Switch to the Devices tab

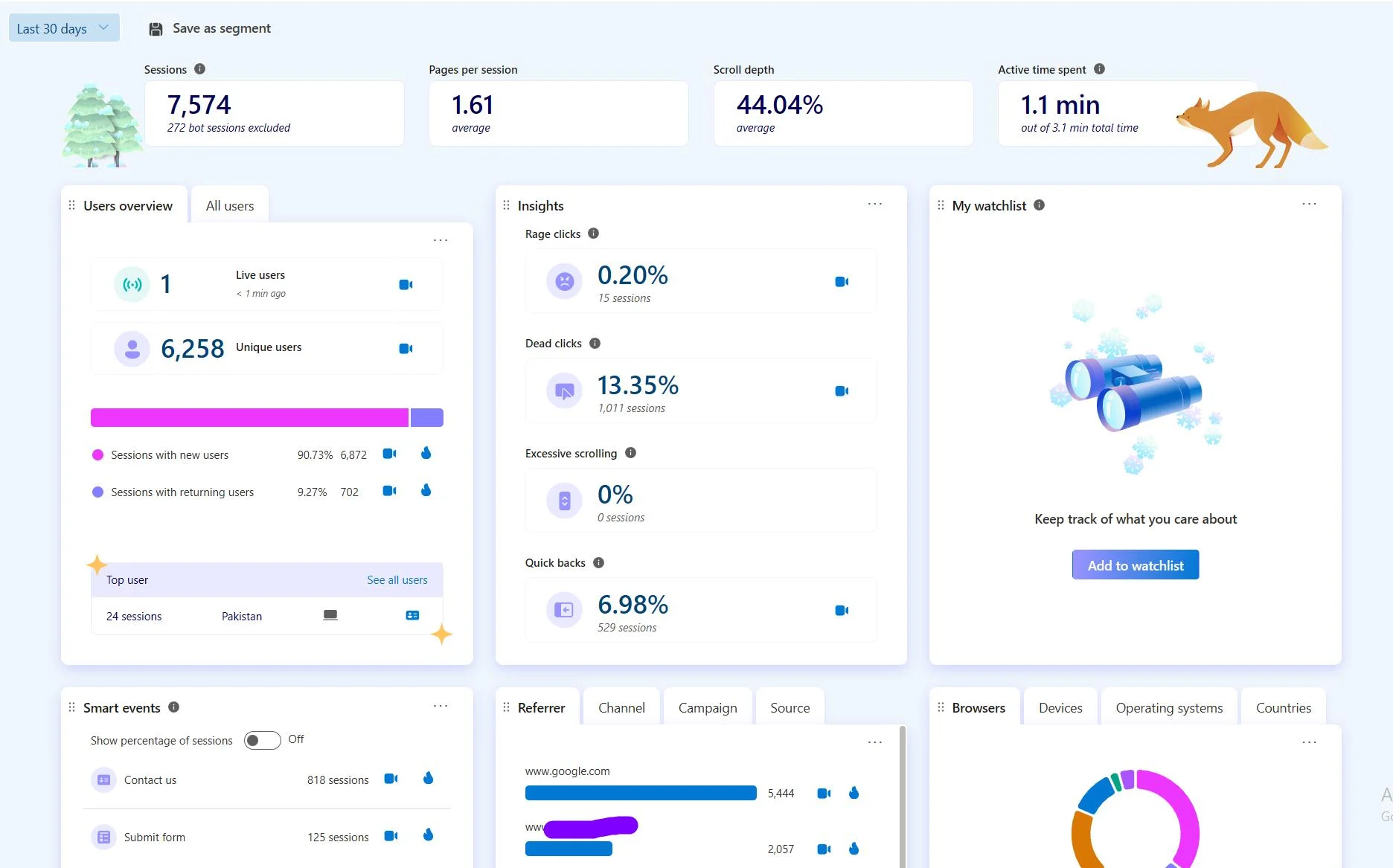(1060, 708)
